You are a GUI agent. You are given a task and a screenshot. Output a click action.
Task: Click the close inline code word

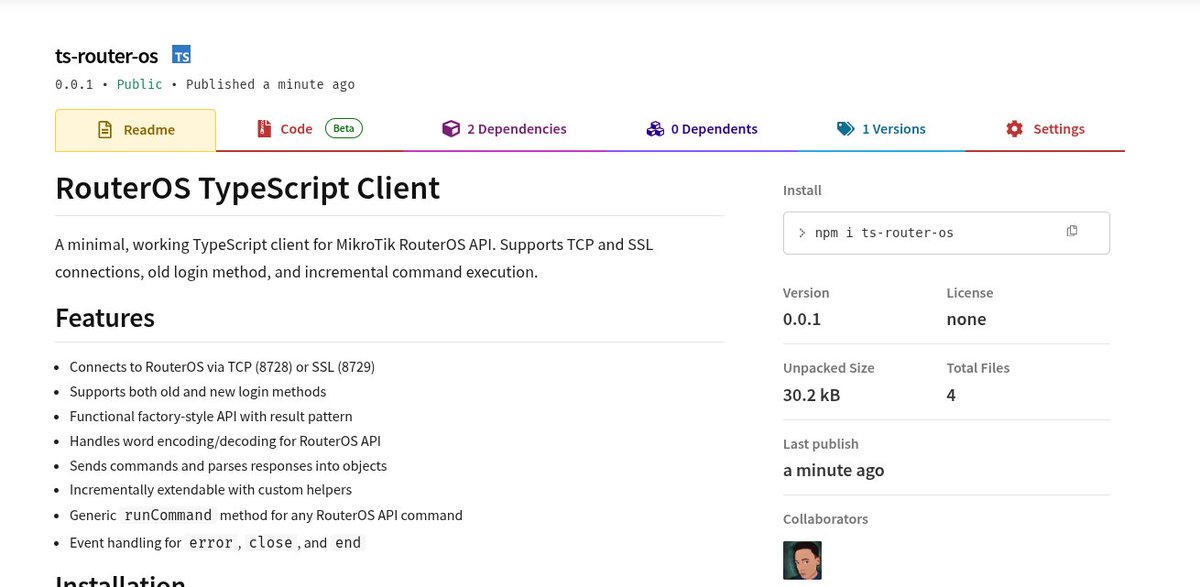(x=271, y=542)
